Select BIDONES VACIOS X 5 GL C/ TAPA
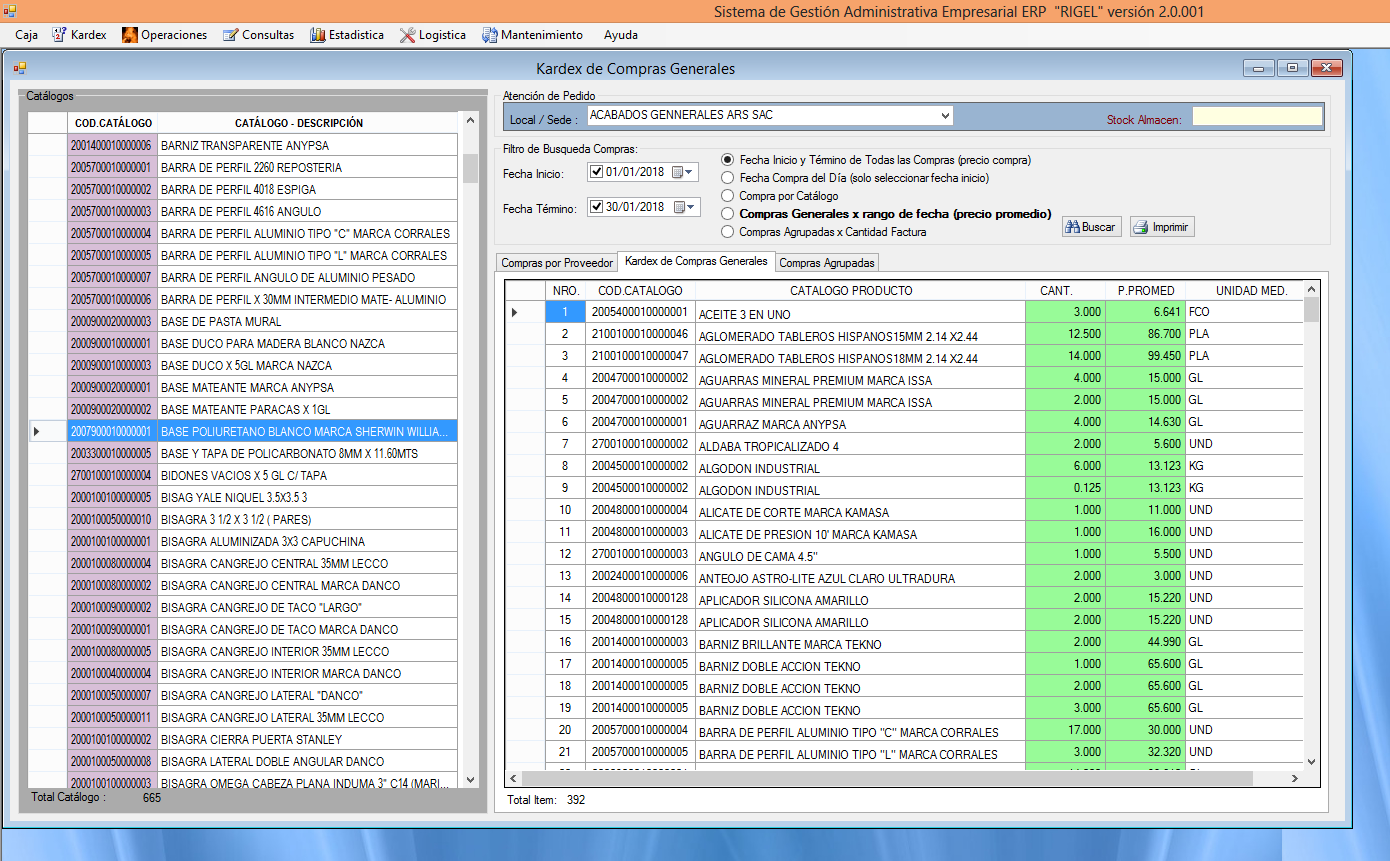 tap(243, 475)
